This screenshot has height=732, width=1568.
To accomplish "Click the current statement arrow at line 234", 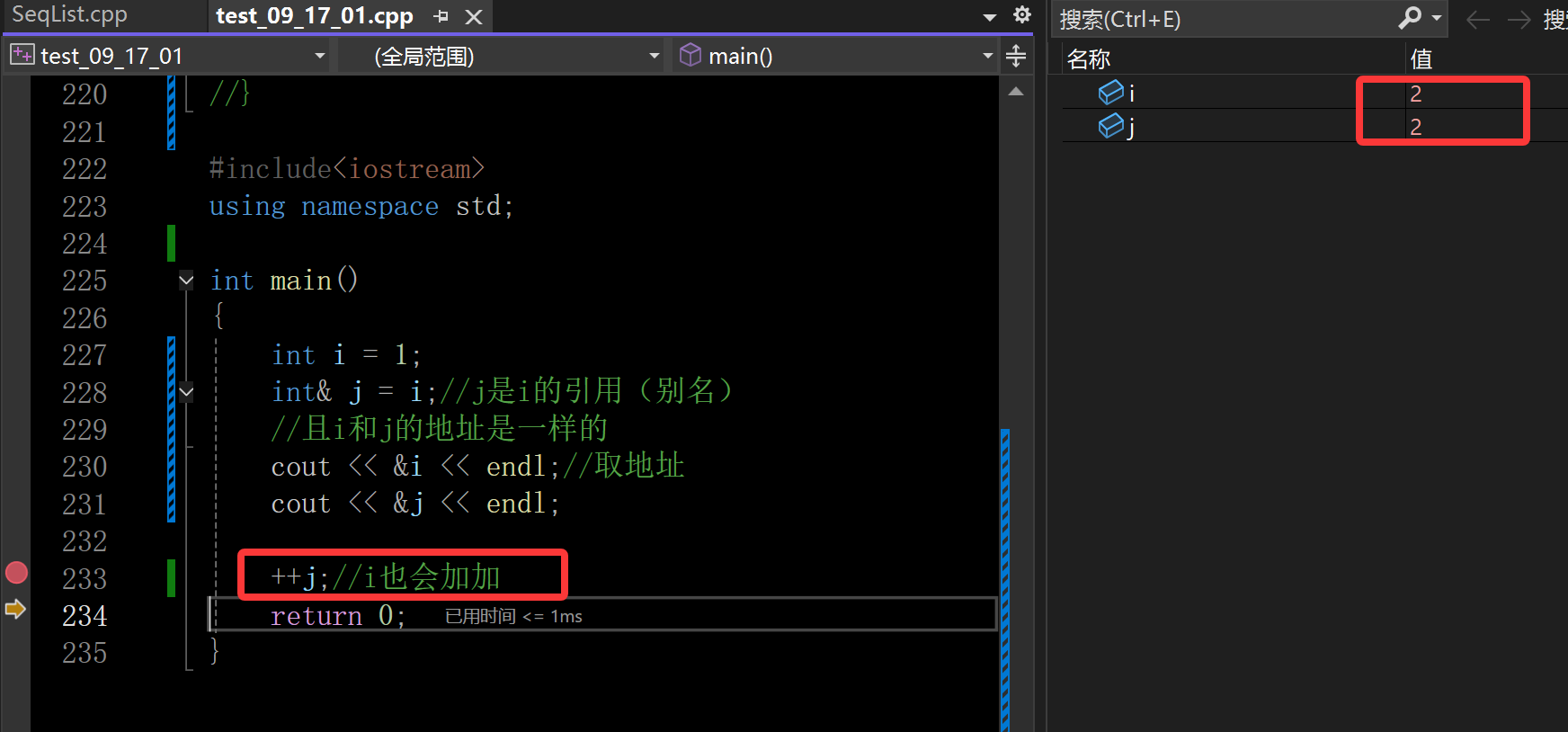I will point(15,610).
